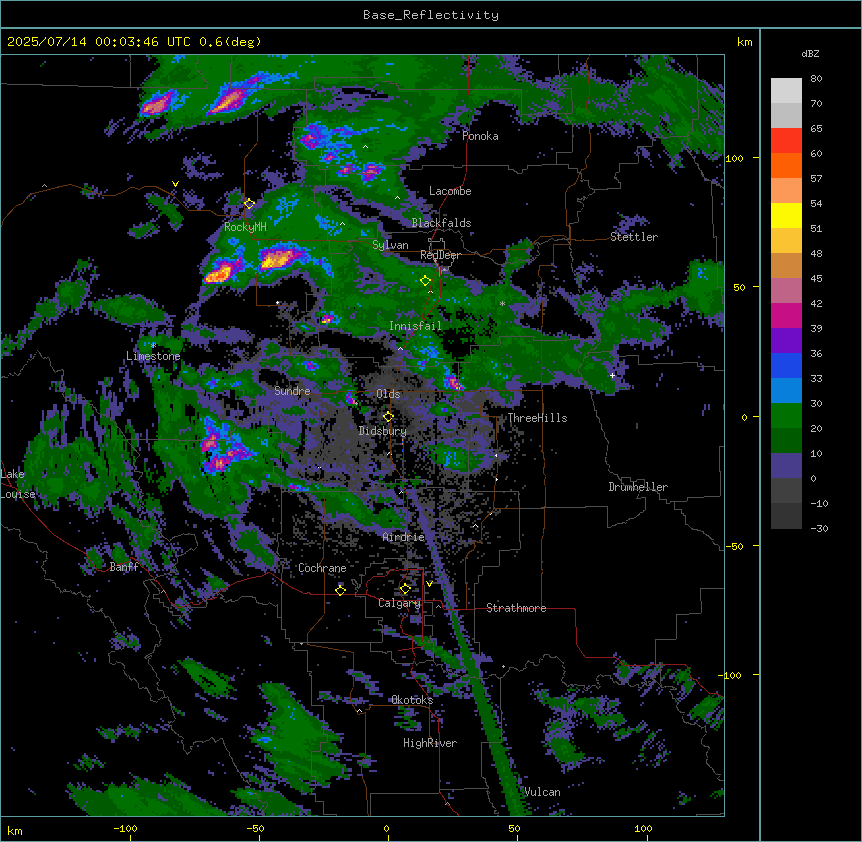
Task: Pick the 70–80 dBZ light gray swatch
Action: click(x=786, y=91)
